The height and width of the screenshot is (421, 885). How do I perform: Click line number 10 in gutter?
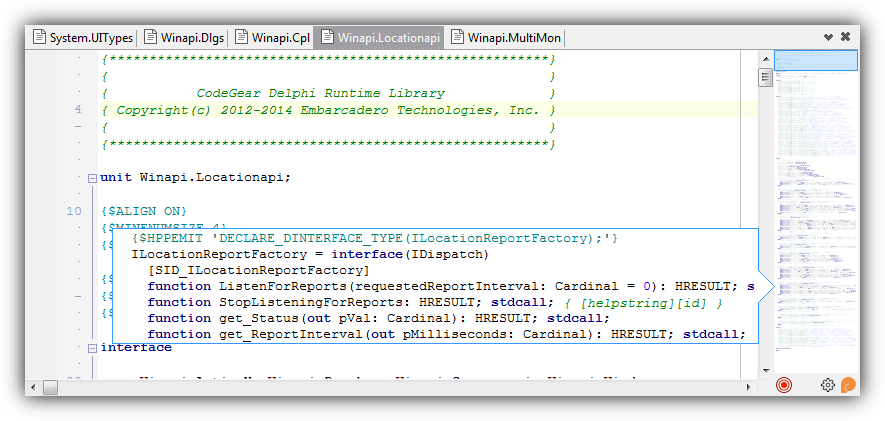(74, 212)
